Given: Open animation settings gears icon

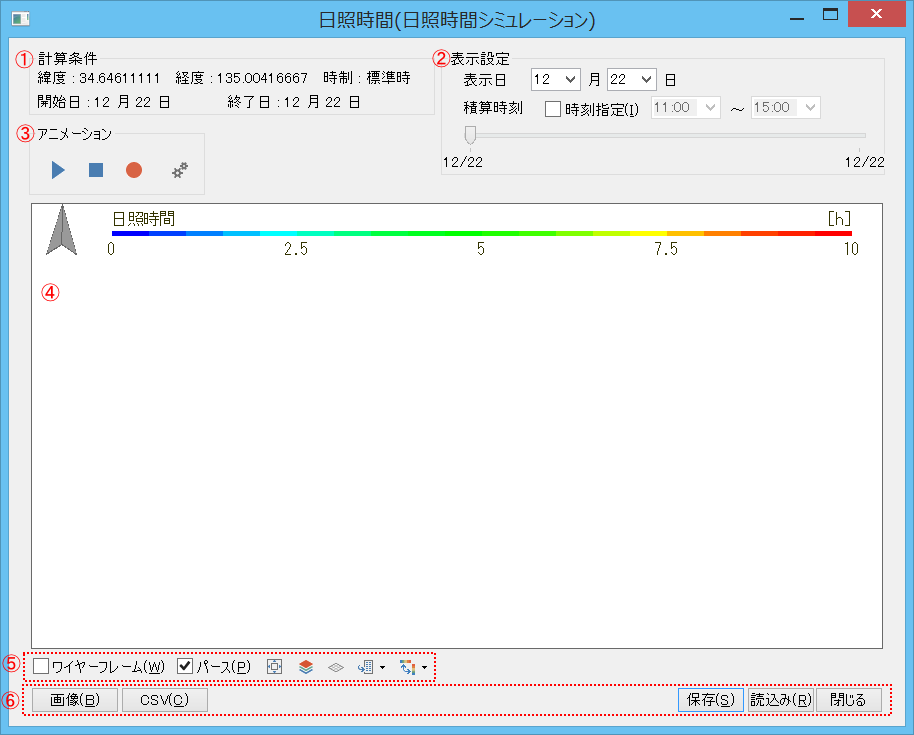Looking at the screenshot, I should (x=180, y=171).
